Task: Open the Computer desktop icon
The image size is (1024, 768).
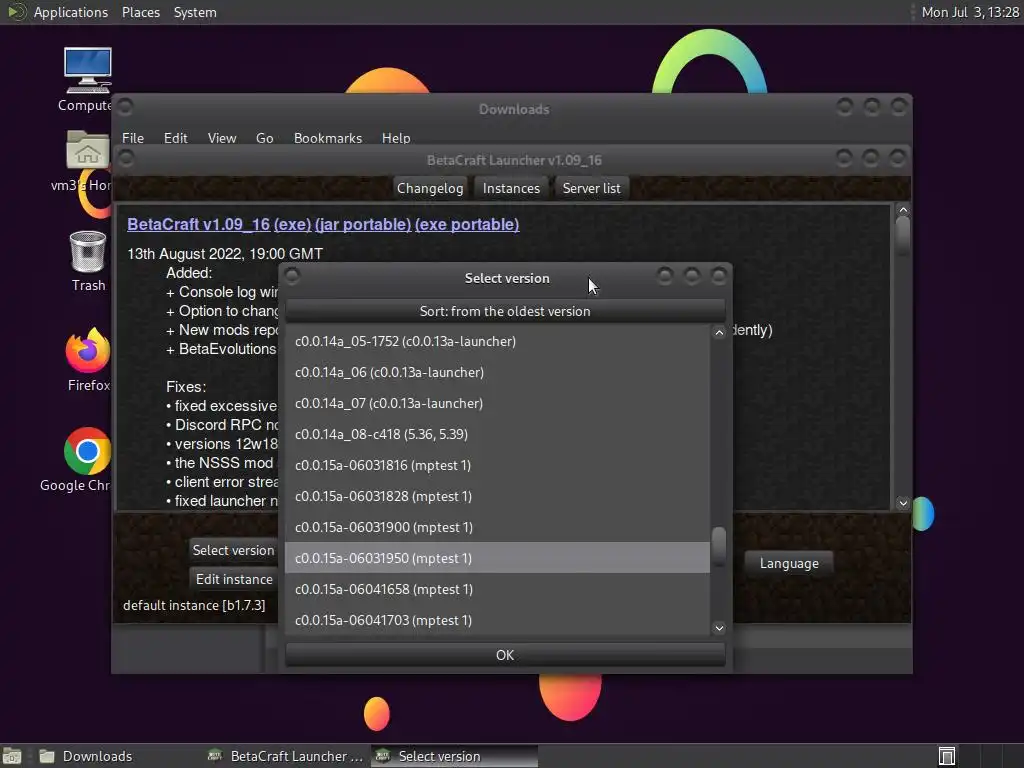Action: pyautogui.click(x=88, y=71)
